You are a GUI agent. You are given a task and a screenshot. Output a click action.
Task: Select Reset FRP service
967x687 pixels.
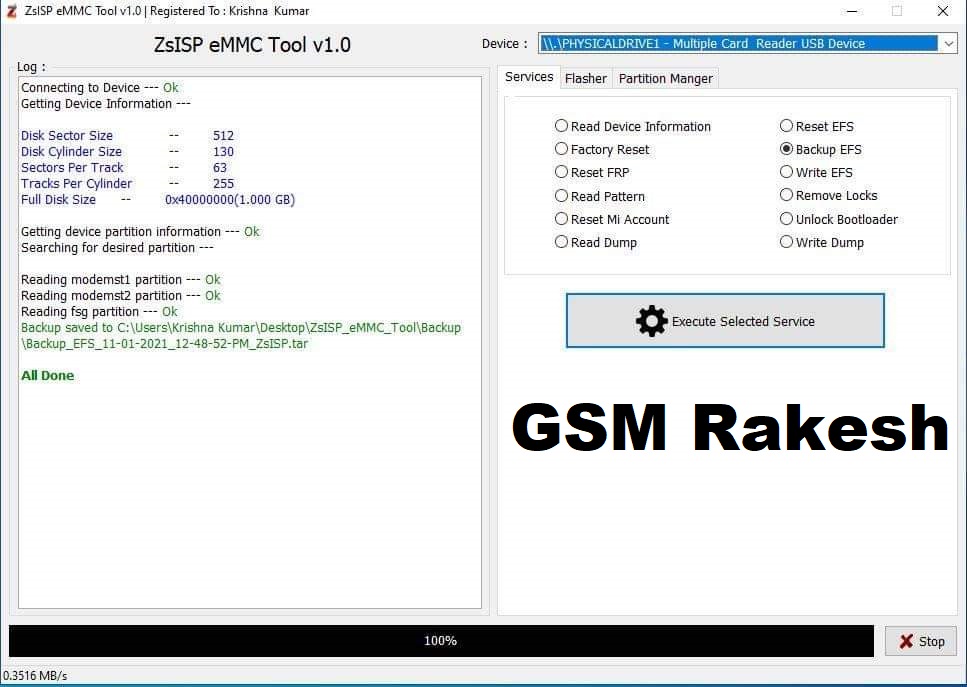click(562, 172)
